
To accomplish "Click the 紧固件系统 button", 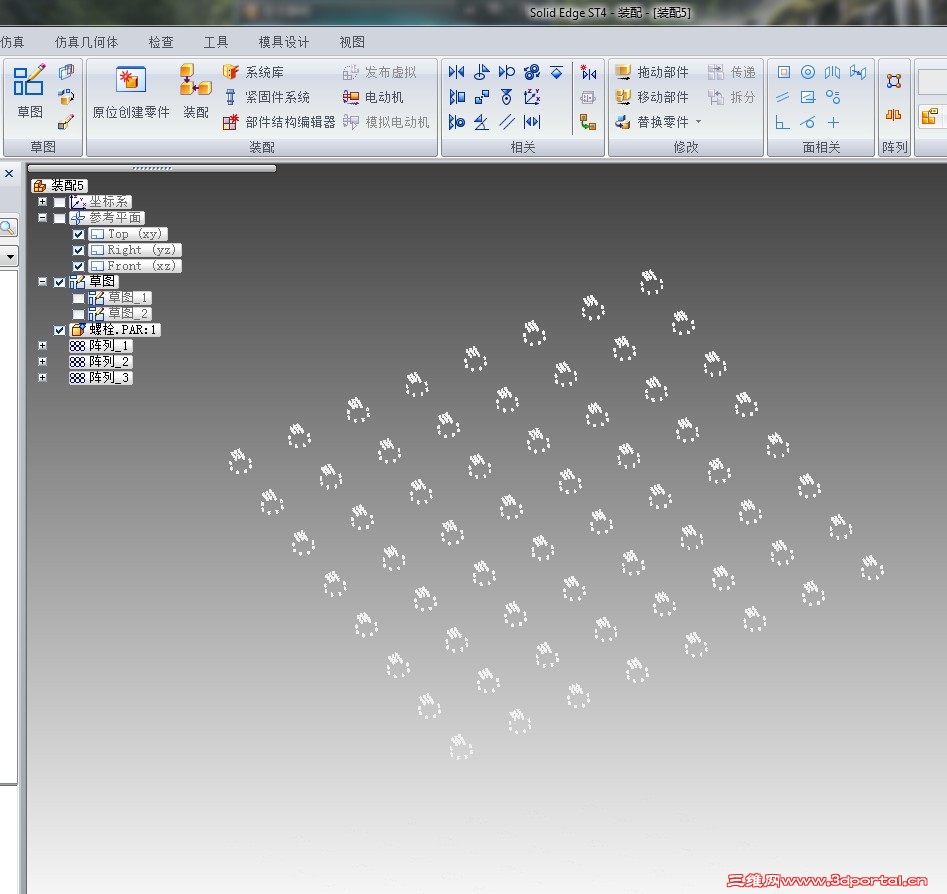I will click(266, 97).
